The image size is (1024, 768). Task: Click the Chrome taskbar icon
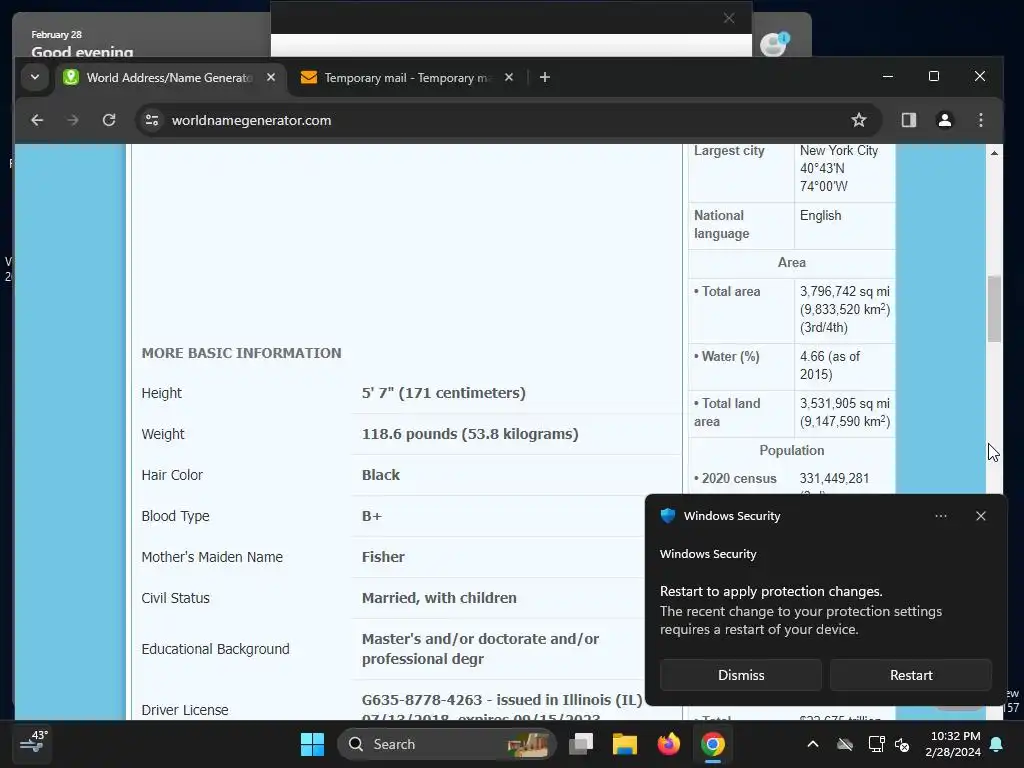712,744
